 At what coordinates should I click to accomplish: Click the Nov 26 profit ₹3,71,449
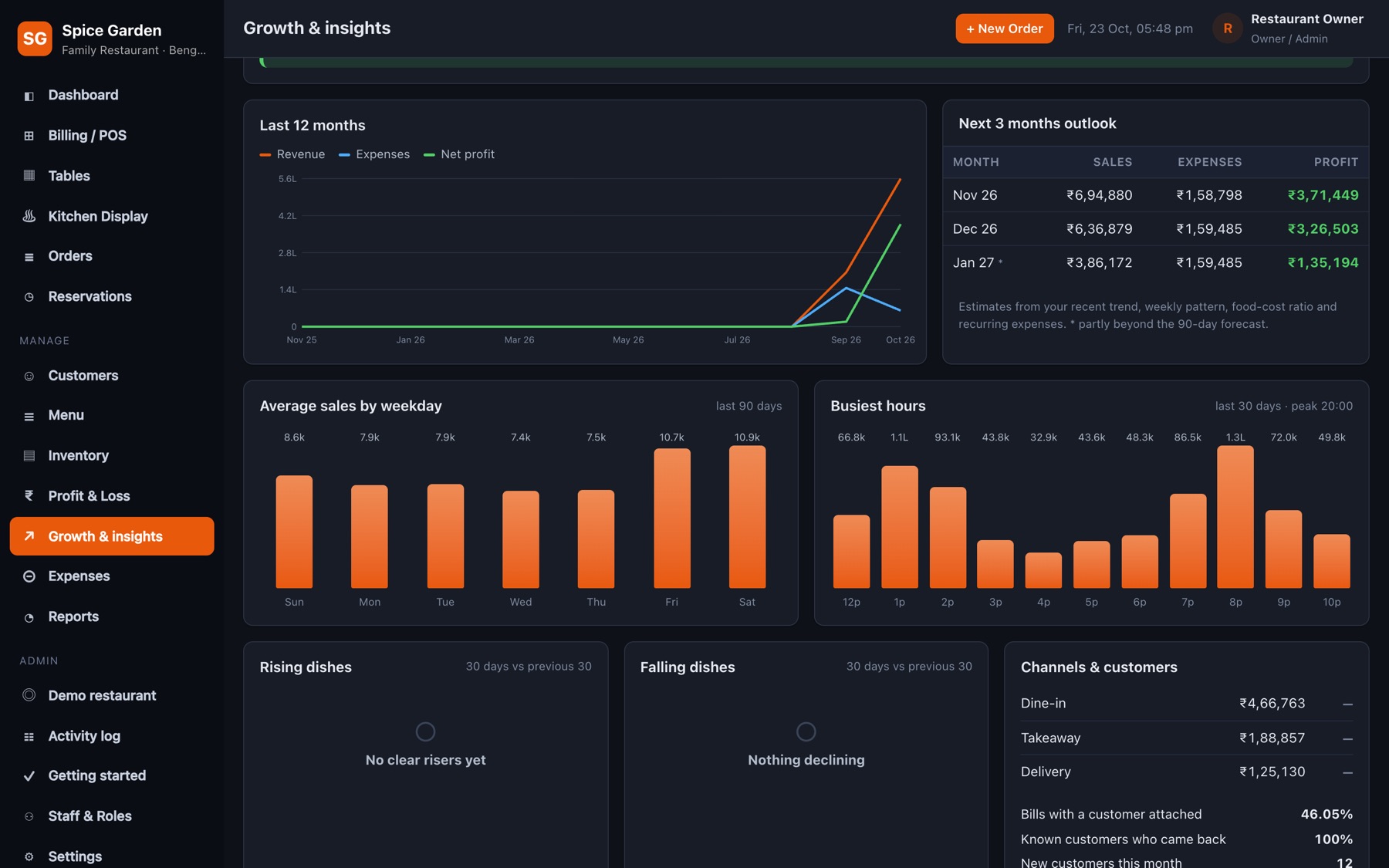(1323, 195)
